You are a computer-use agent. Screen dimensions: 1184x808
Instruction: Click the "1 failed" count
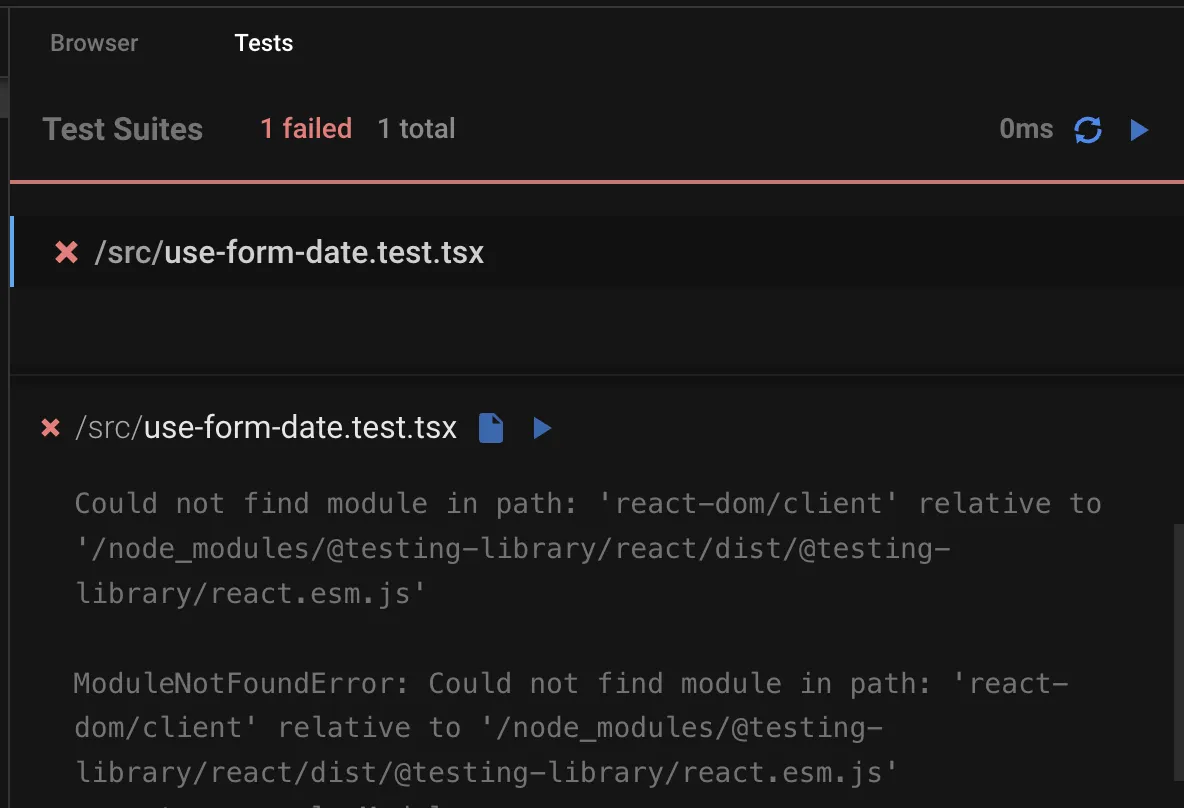tap(306, 129)
